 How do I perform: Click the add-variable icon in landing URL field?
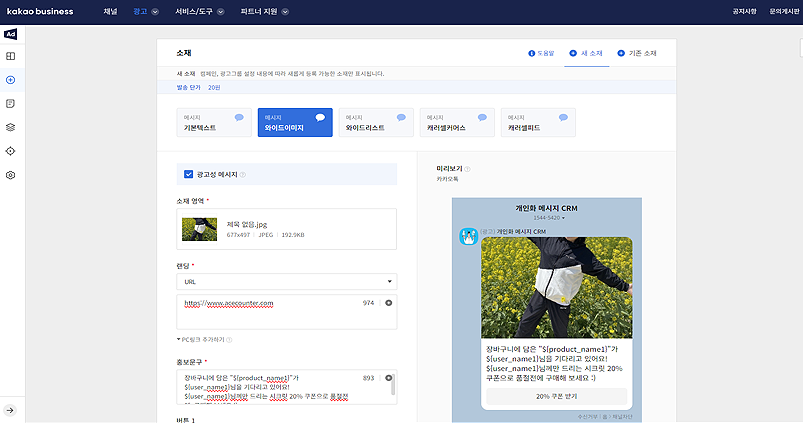coord(389,302)
